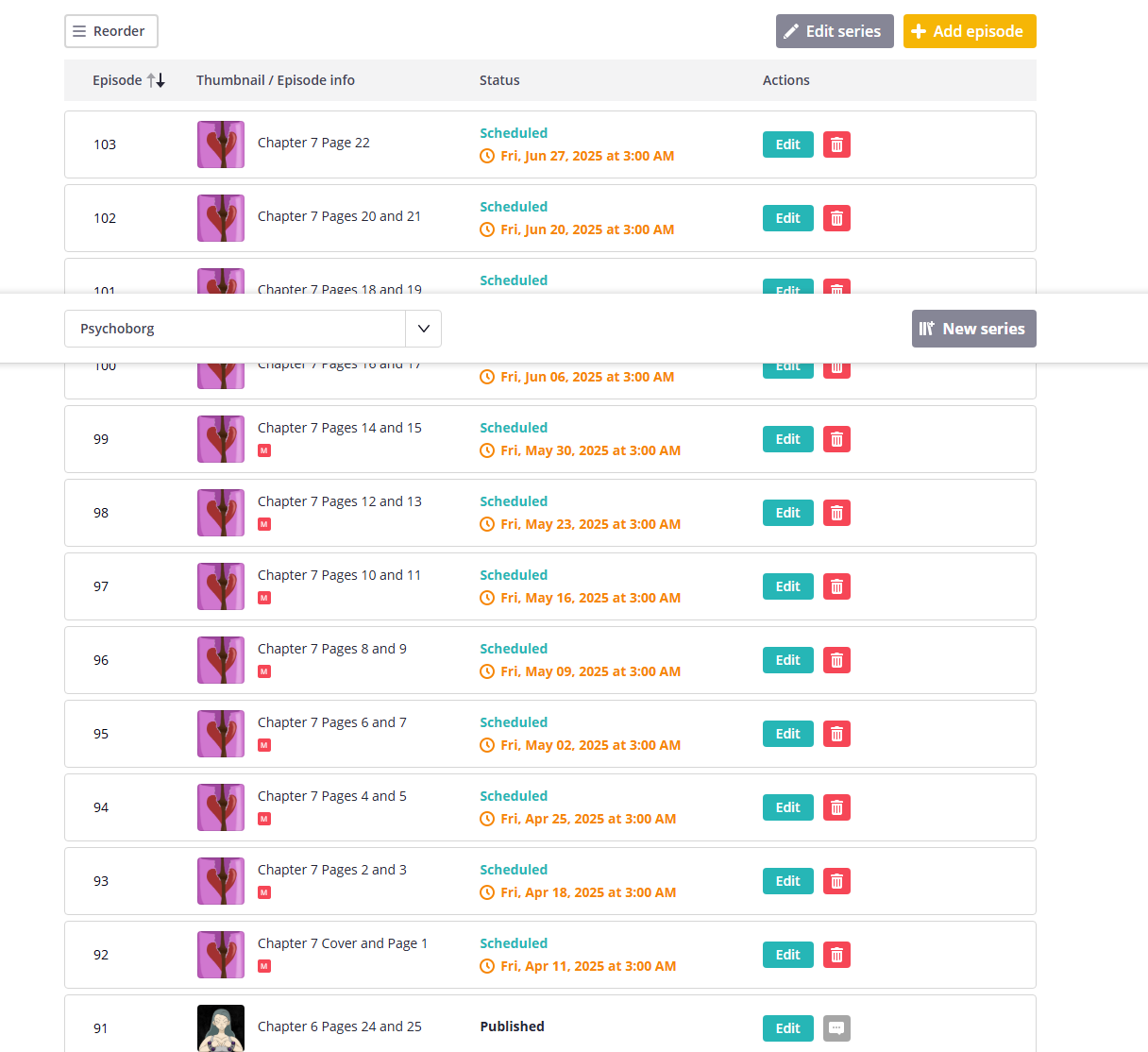Open Chapter 7 Page 22 title

click(313, 143)
